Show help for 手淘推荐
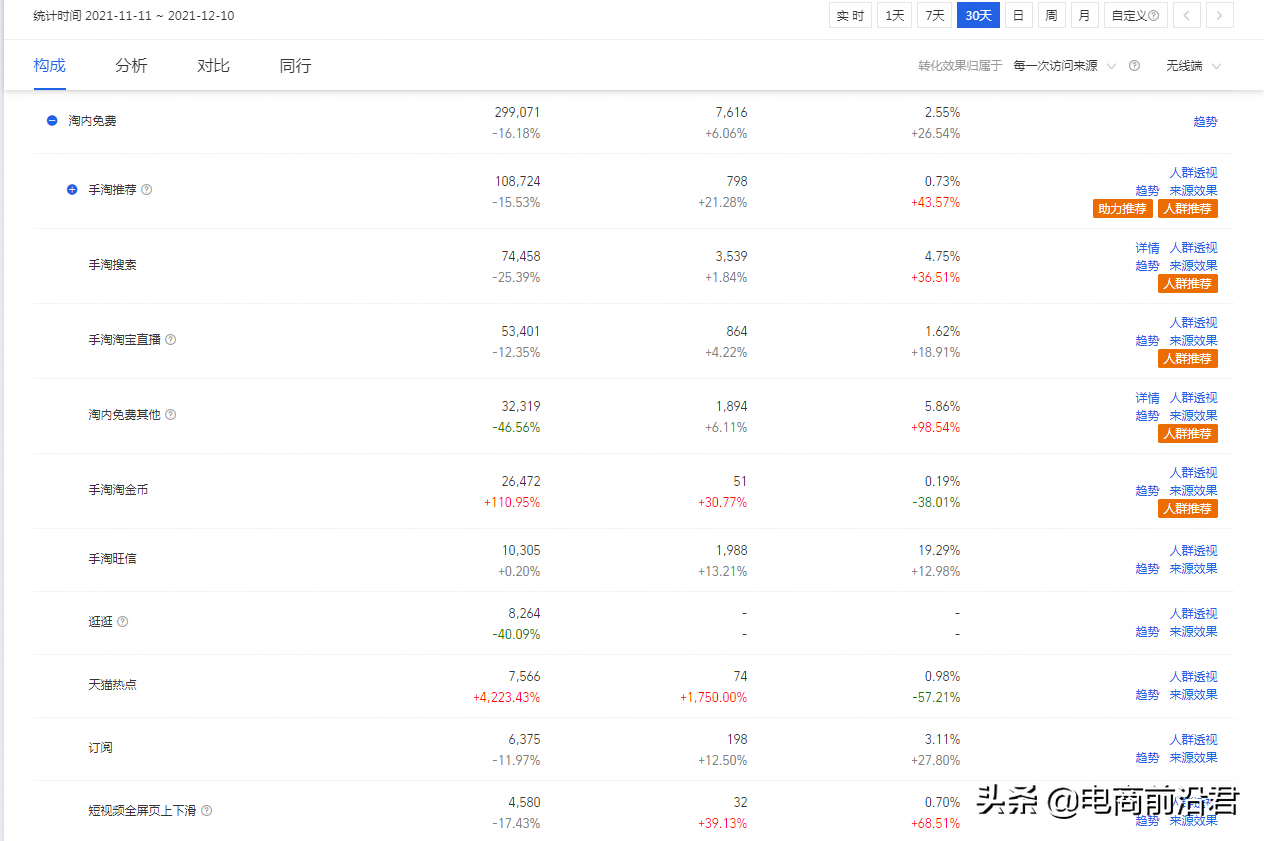 pyautogui.click(x=147, y=190)
